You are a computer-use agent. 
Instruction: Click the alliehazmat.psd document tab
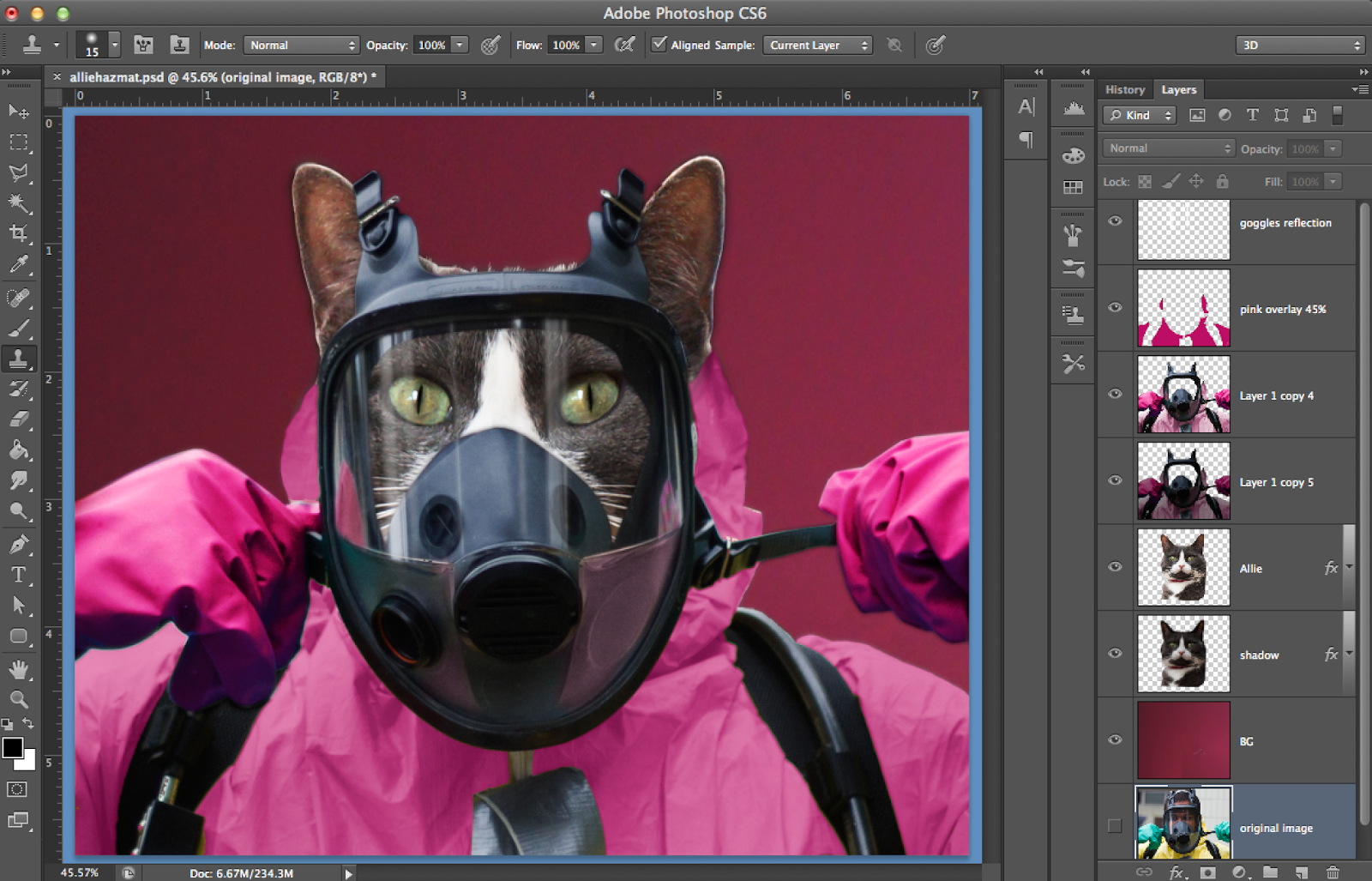214,76
